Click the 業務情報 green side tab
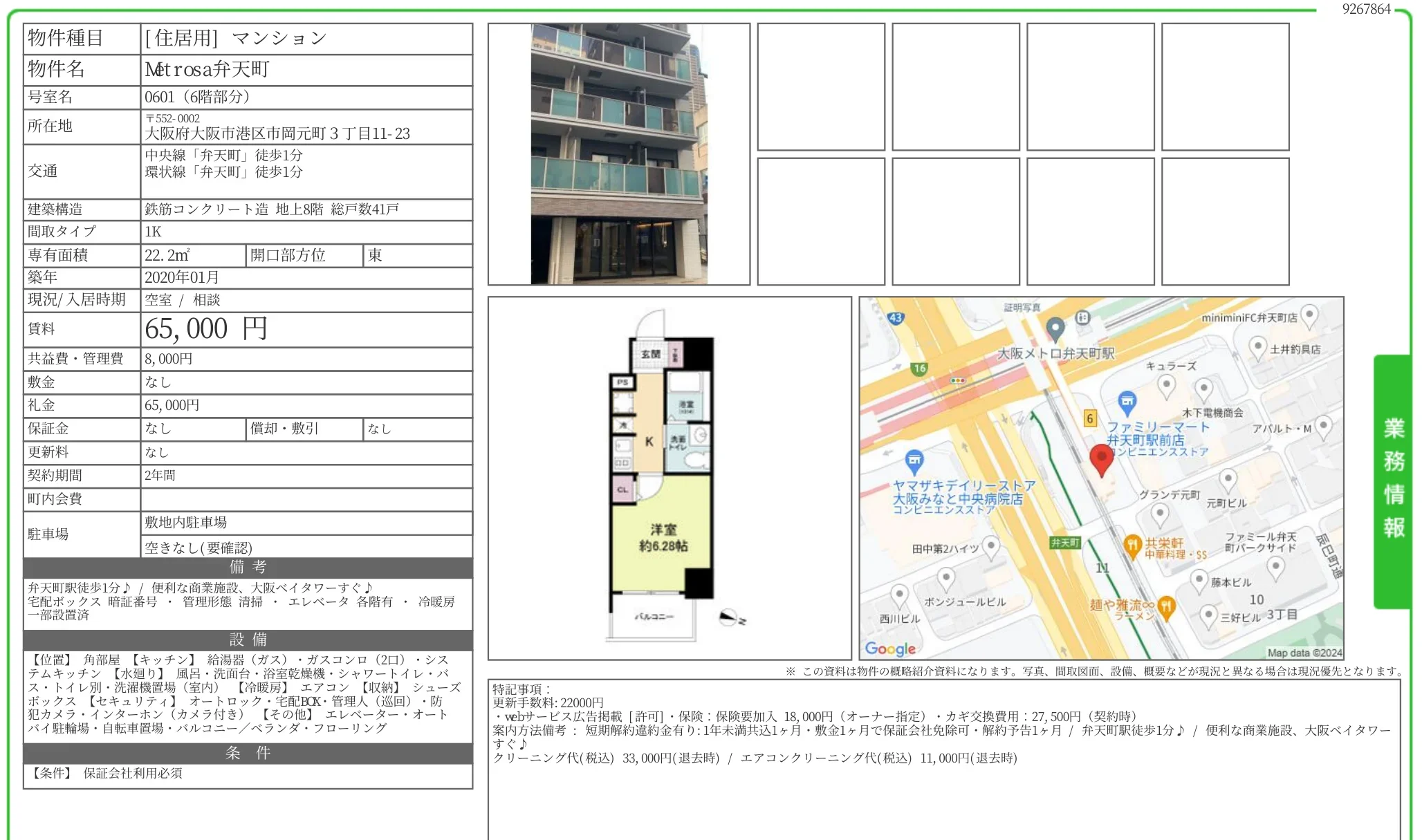The height and width of the screenshot is (840, 1422). pos(1392,480)
